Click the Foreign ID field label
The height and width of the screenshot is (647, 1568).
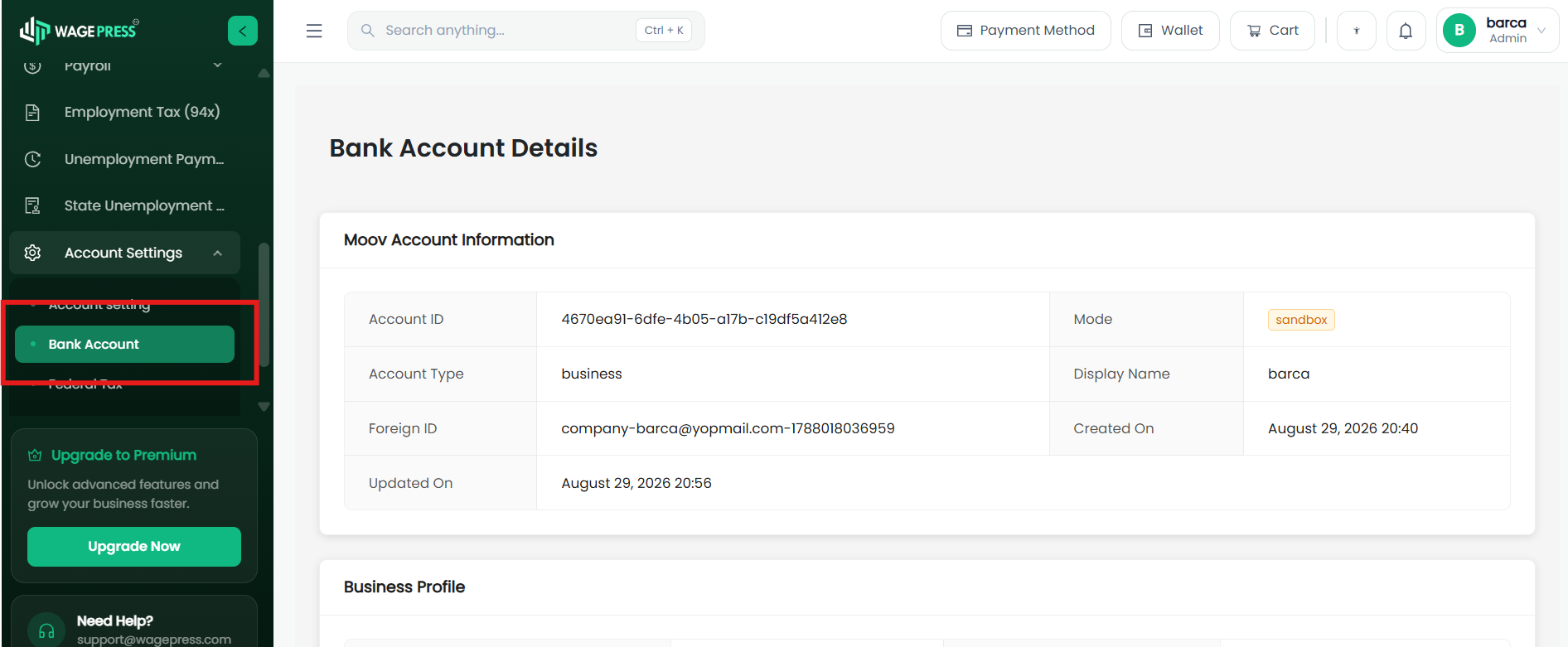403,429
